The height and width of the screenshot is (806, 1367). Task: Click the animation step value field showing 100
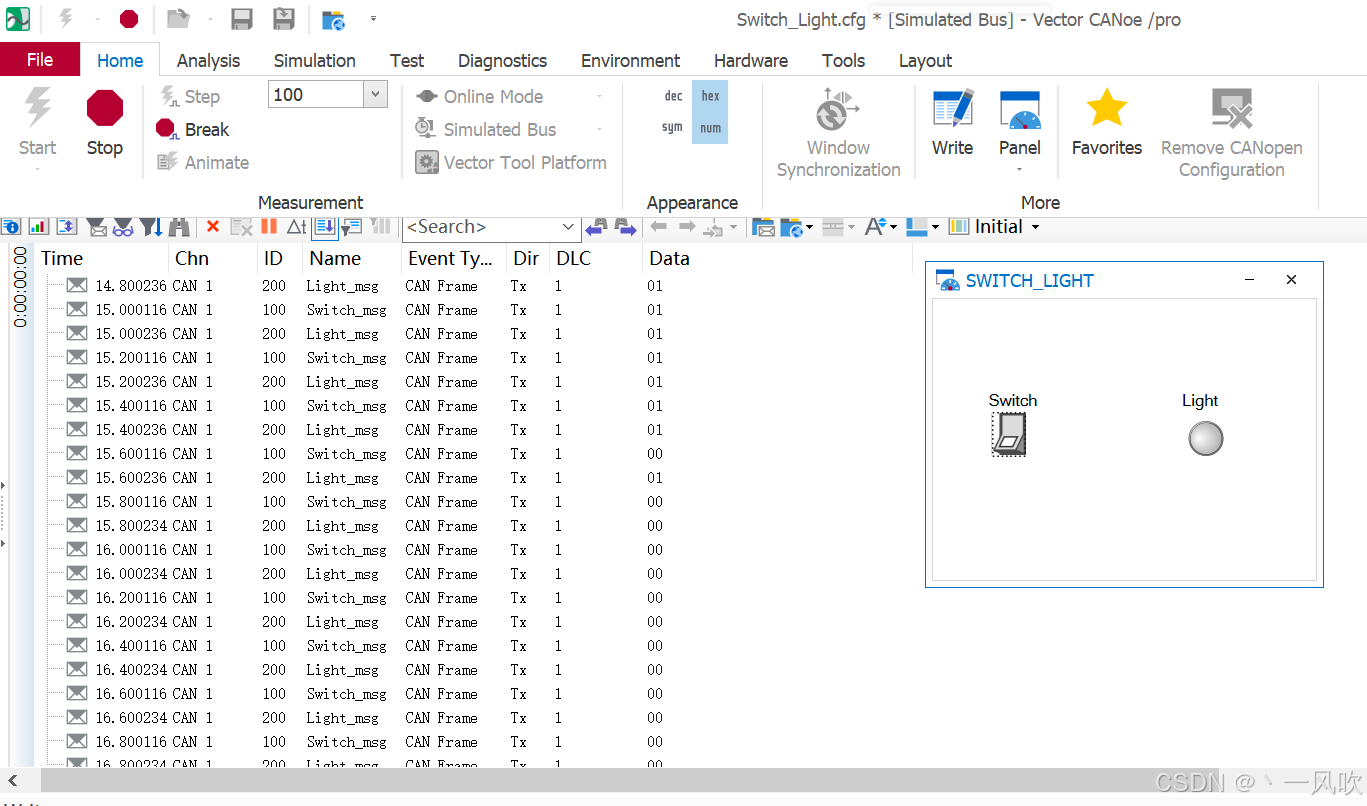[316, 95]
